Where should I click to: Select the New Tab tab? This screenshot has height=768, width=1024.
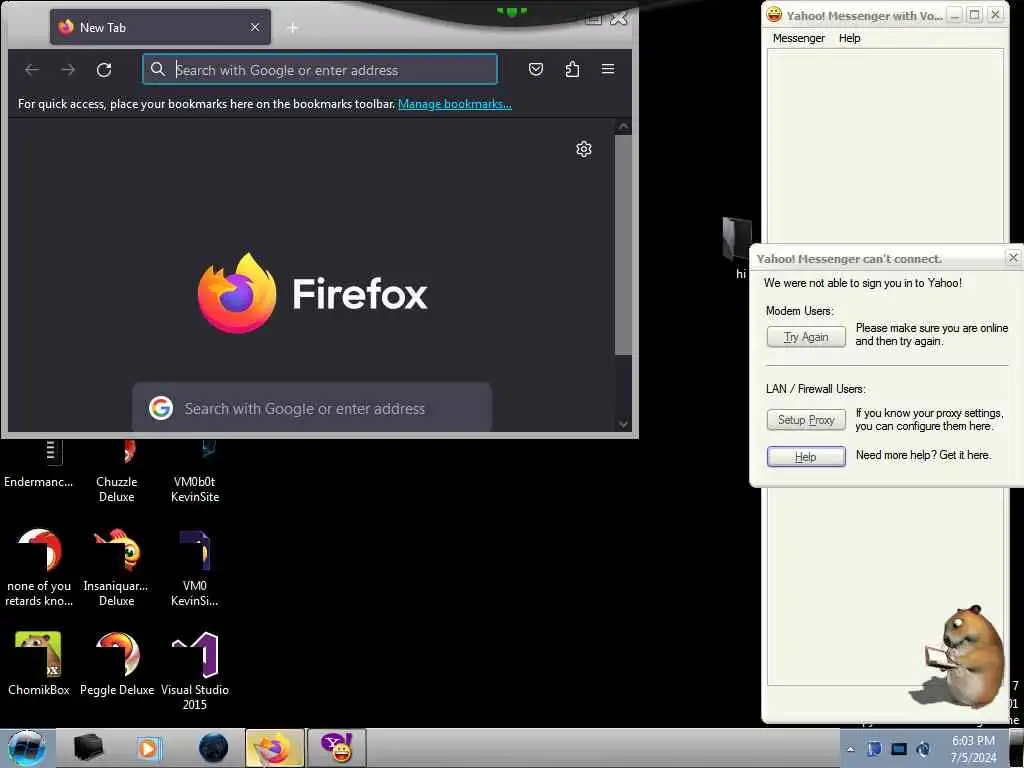coord(160,27)
